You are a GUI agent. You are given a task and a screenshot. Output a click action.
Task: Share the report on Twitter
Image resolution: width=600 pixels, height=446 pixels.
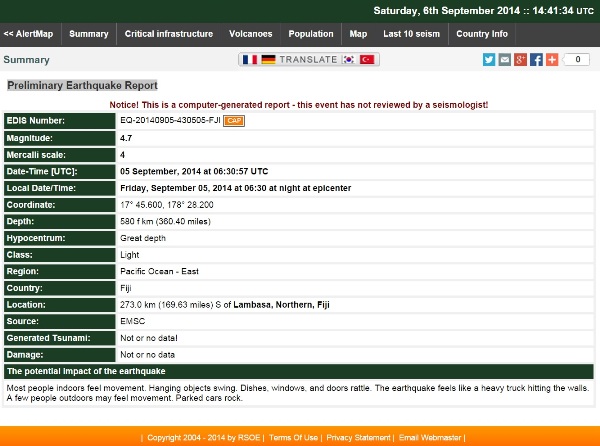489,60
